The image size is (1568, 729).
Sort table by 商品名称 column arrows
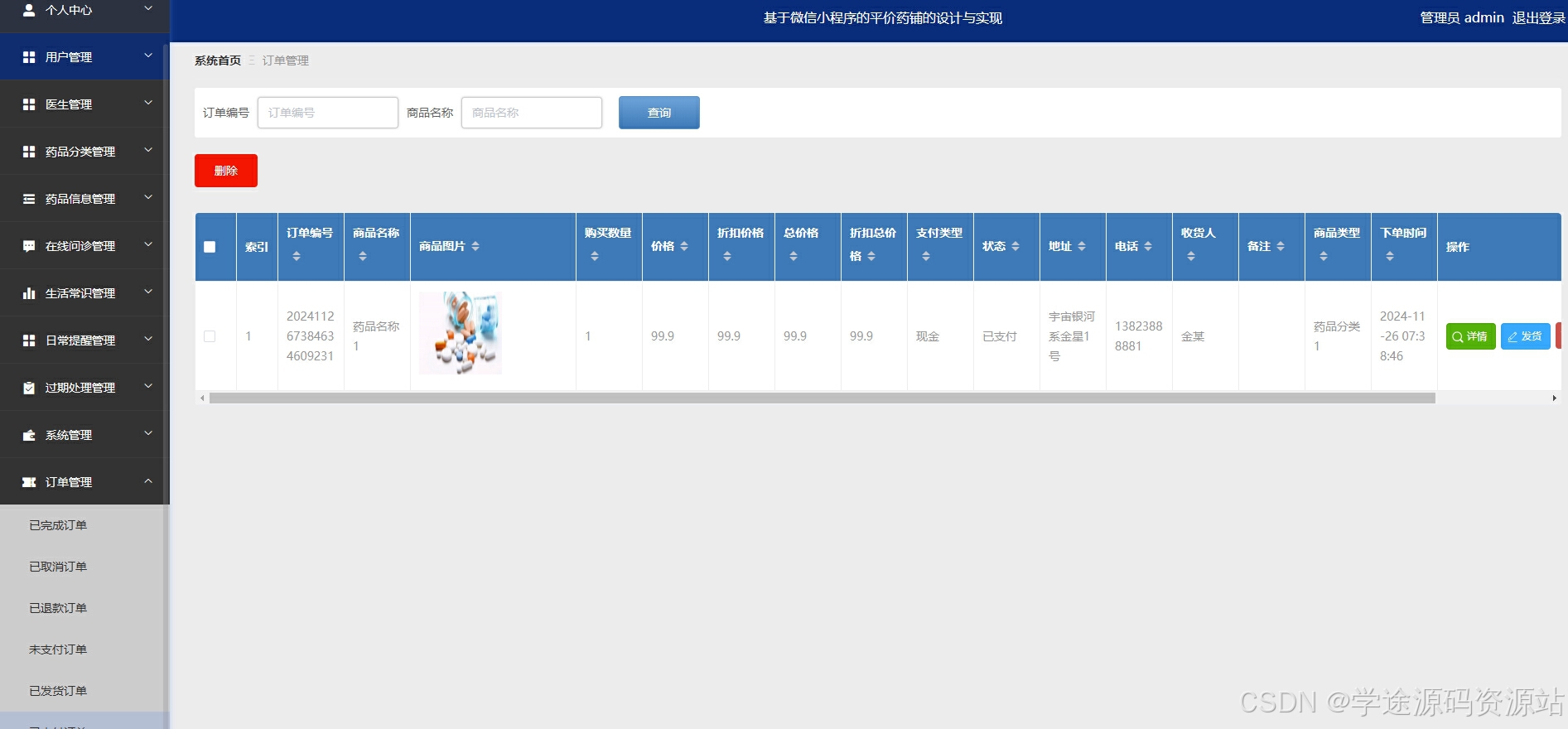(363, 257)
